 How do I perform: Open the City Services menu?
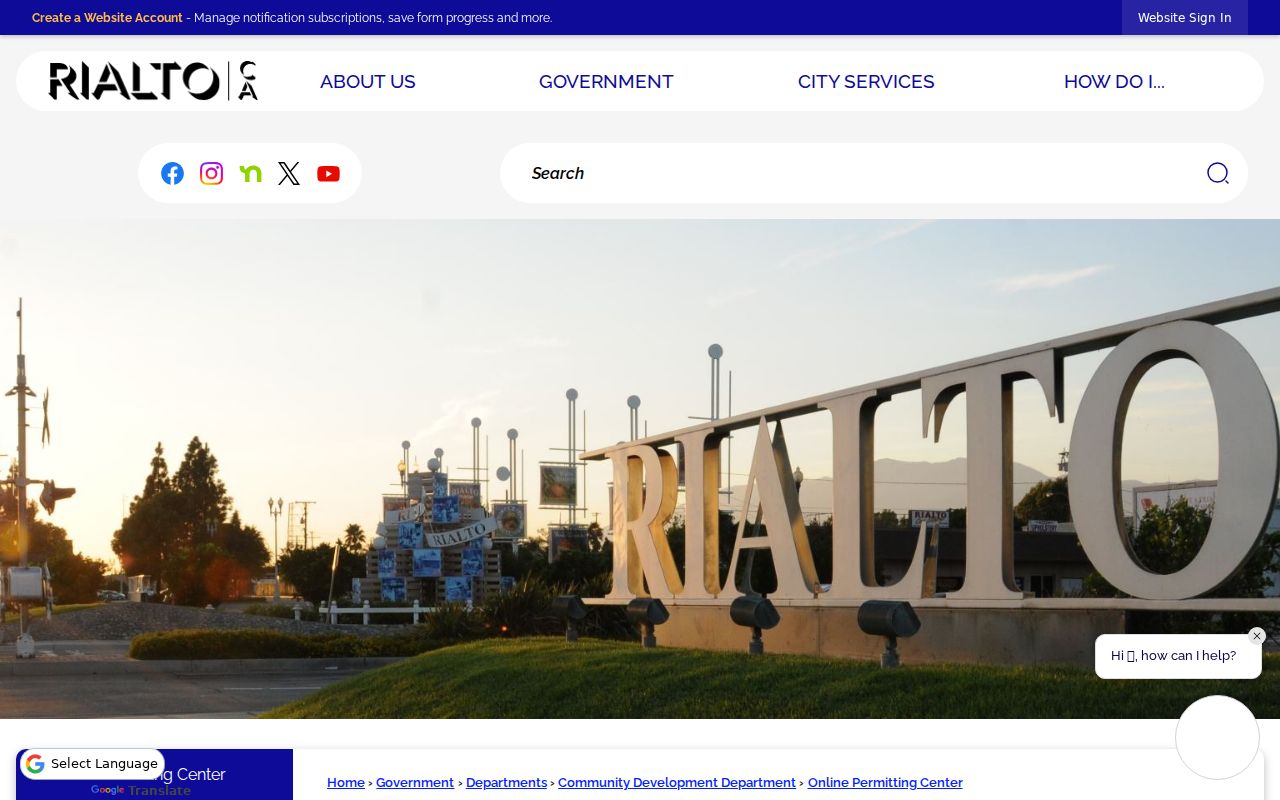click(866, 82)
